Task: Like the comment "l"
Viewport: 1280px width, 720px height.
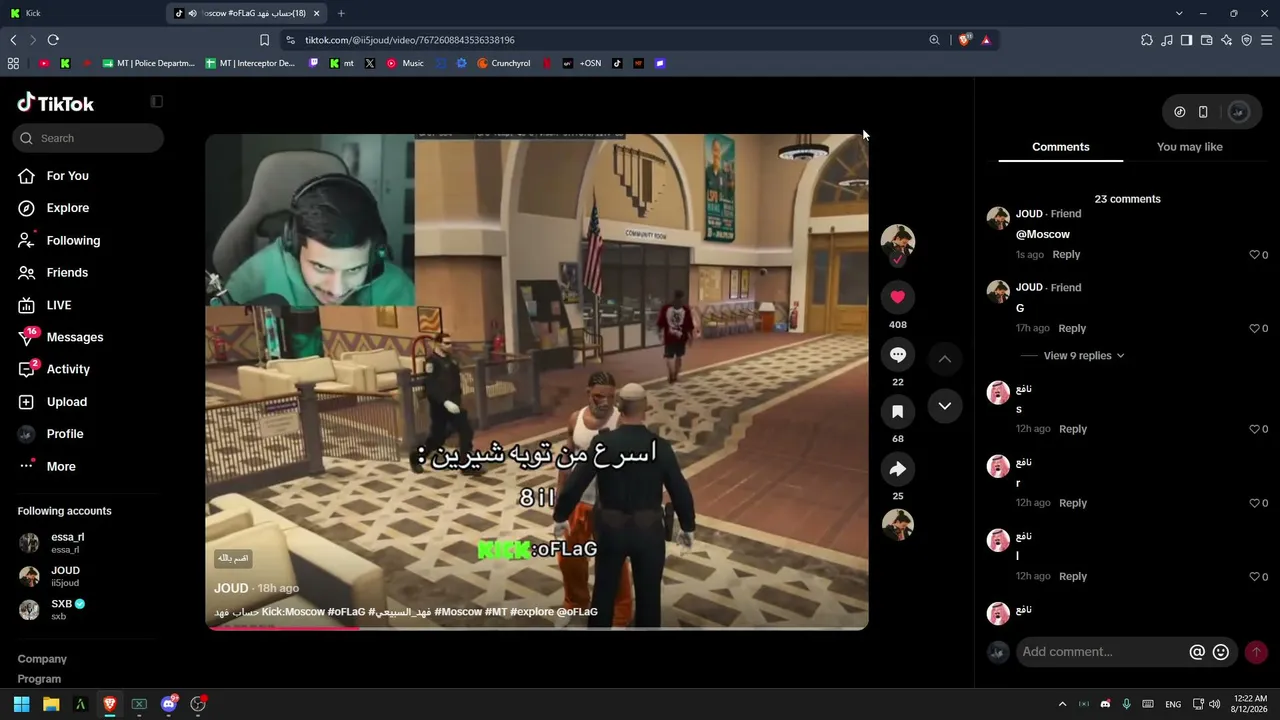Action: click(x=1254, y=576)
